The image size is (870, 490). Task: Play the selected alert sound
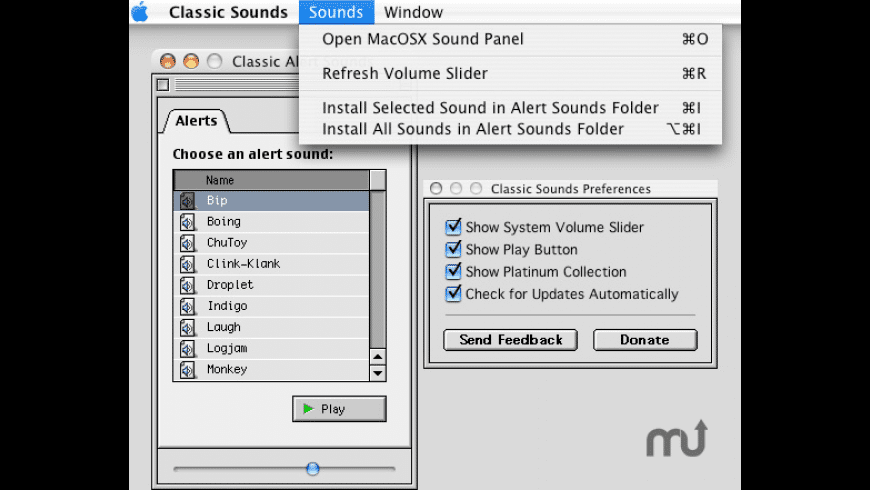pyautogui.click(x=339, y=409)
